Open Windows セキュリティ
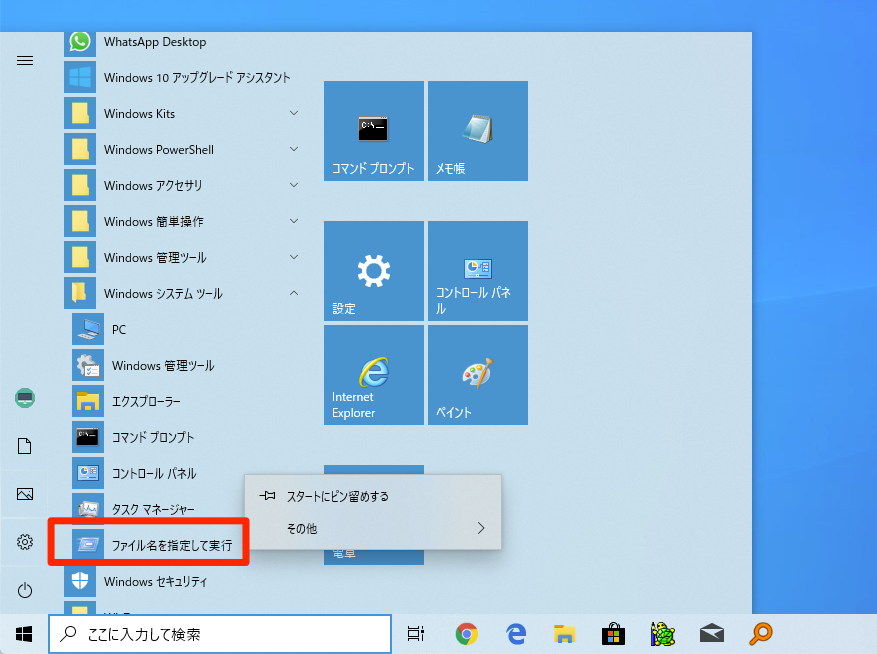 [x=183, y=581]
